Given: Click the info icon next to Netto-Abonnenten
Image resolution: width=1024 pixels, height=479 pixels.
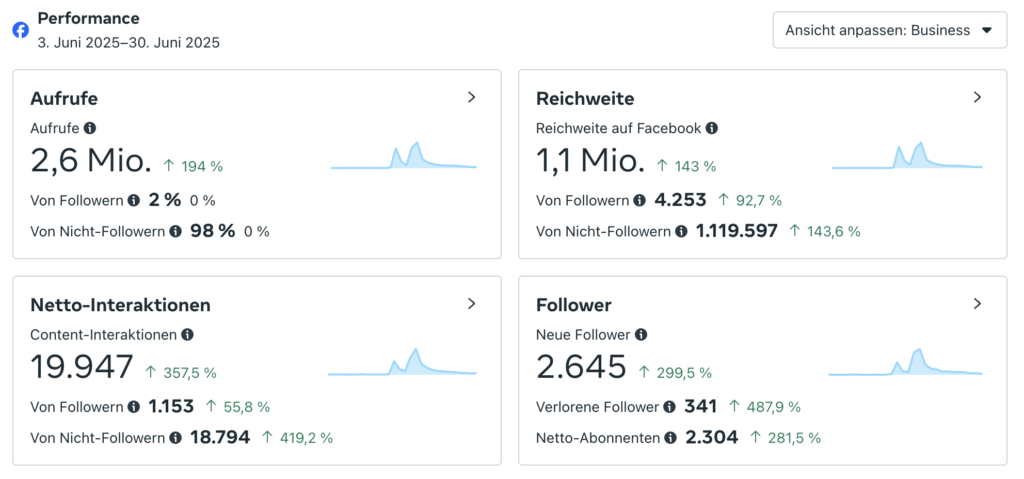Looking at the screenshot, I should 671,437.
